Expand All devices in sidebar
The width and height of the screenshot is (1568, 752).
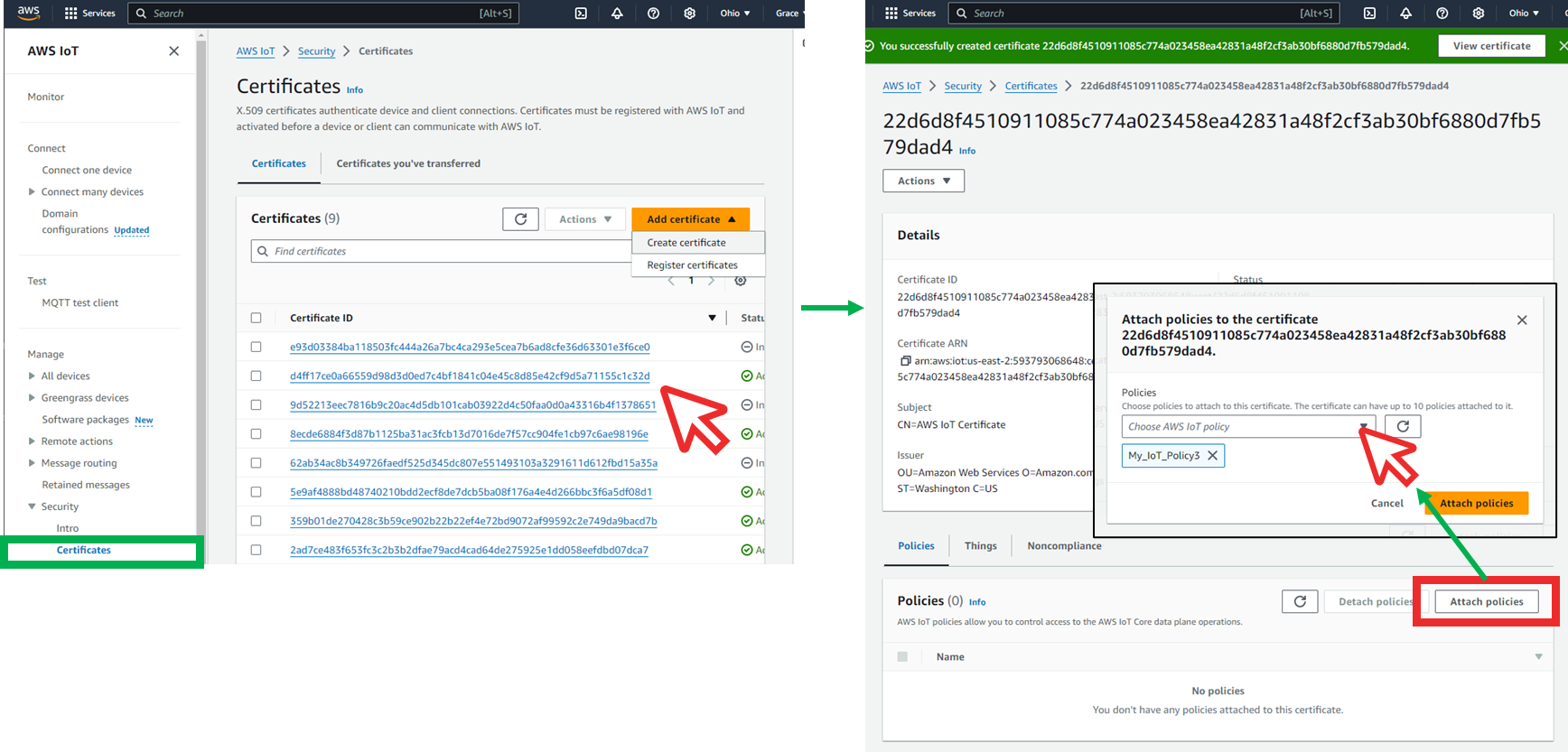click(32, 376)
